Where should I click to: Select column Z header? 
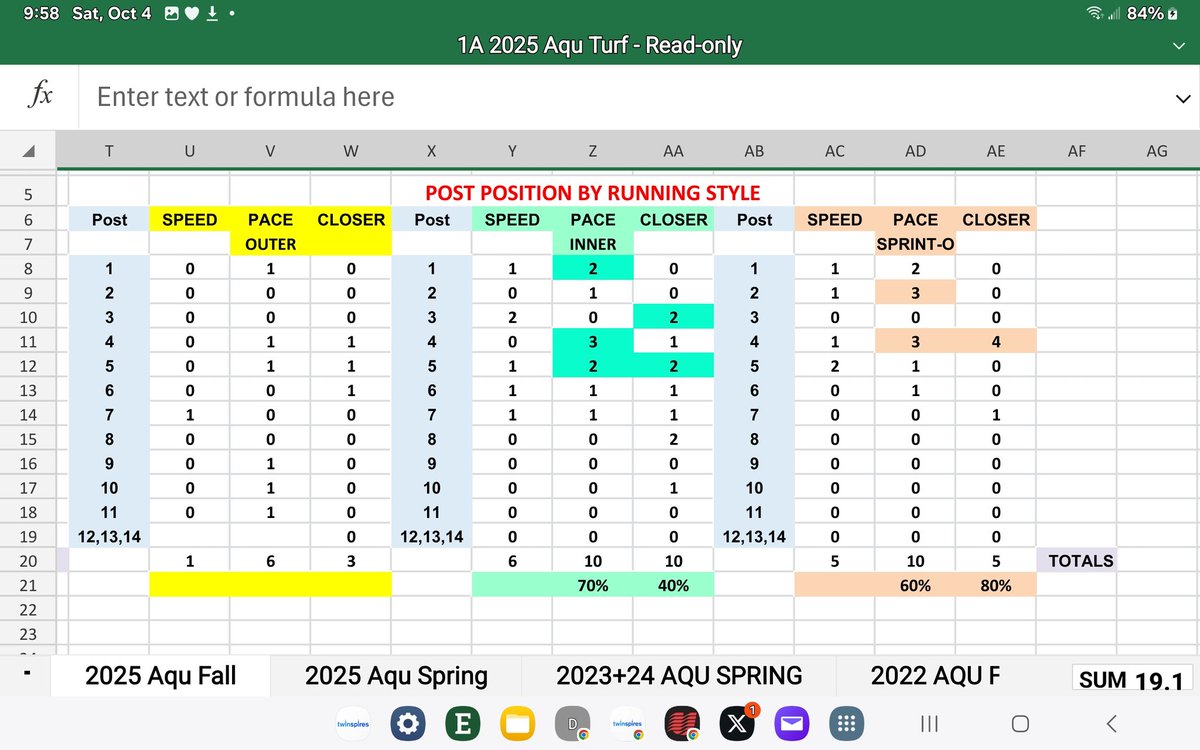(x=593, y=151)
